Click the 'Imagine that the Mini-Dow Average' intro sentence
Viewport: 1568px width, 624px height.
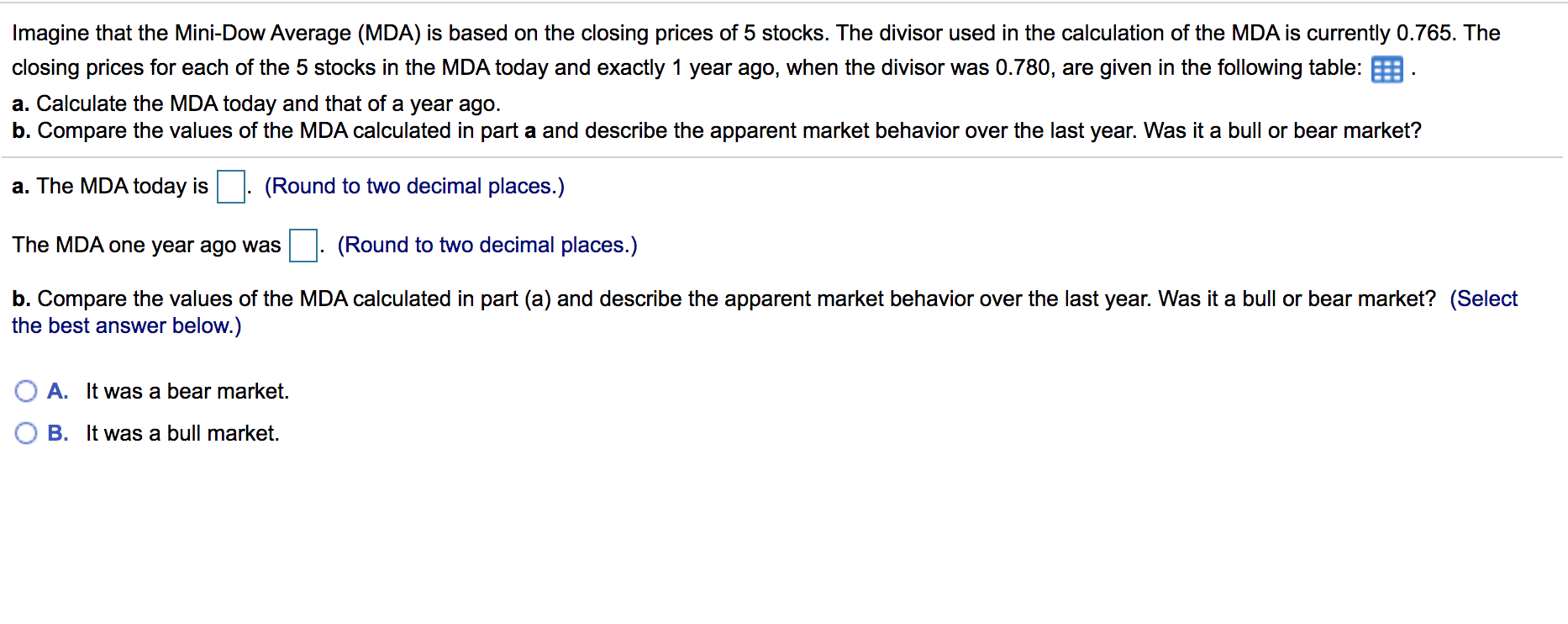420,33
